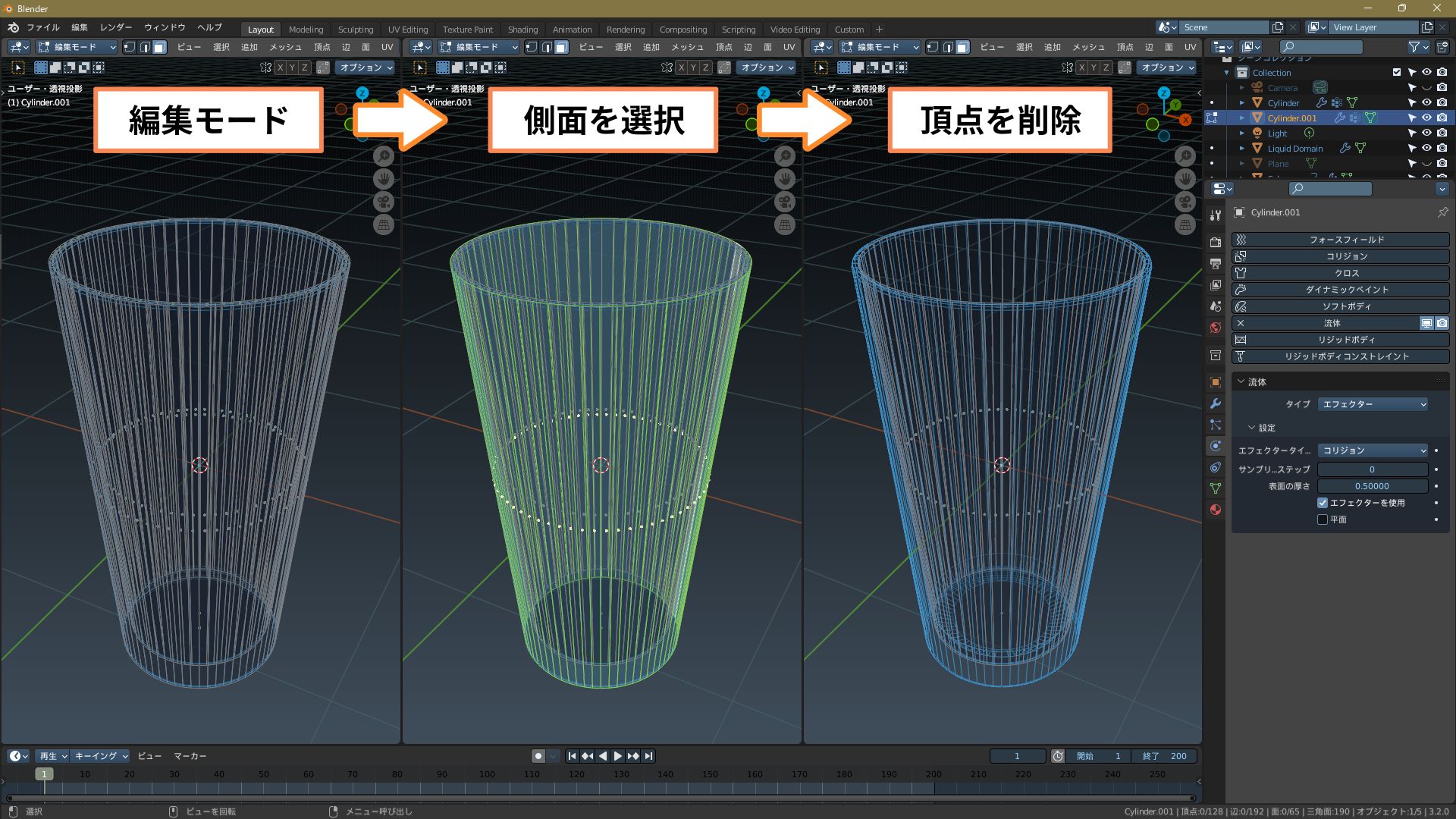Click the pan hand icon in right viewport
The width and height of the screenshot is (1456, 819).
point(1185,179)
